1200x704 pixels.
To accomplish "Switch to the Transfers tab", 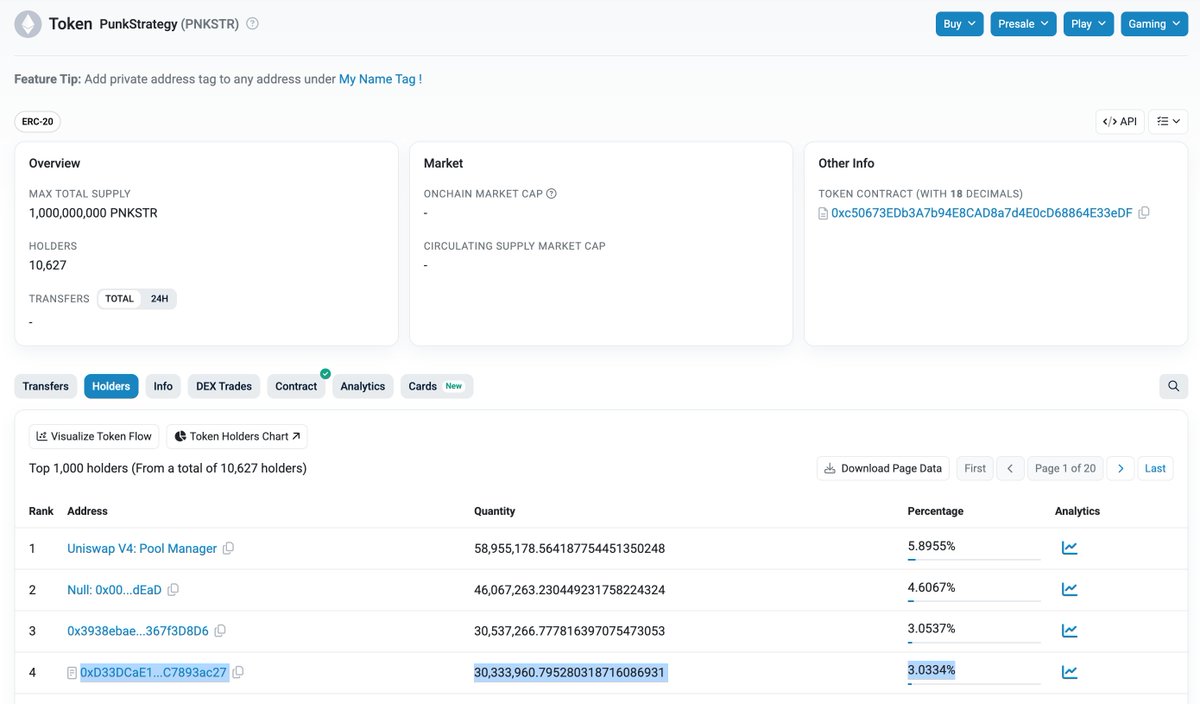I will [x=46, y=386].
